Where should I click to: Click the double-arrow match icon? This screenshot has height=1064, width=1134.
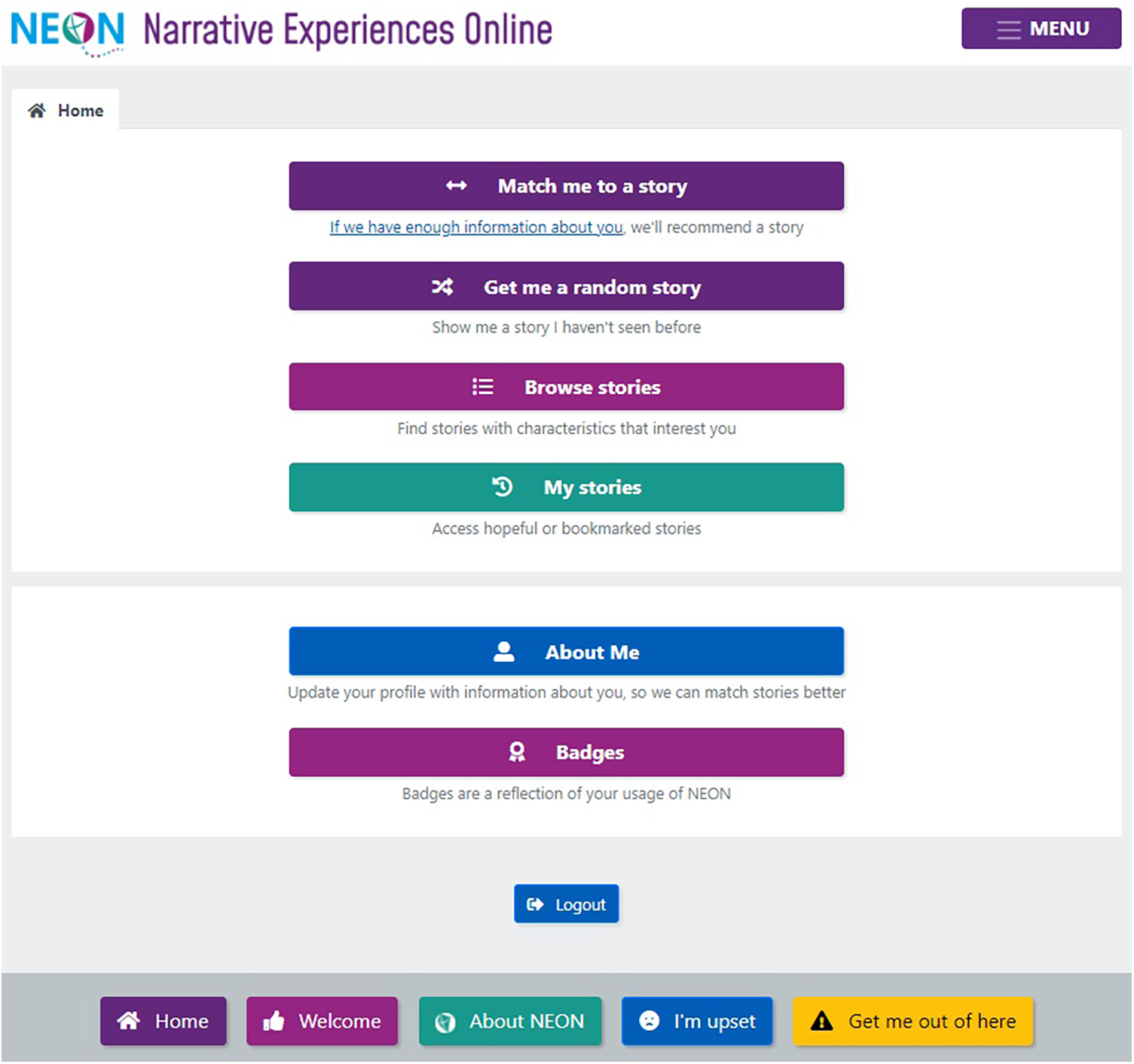pyautogui.click(x=456, y=186)
